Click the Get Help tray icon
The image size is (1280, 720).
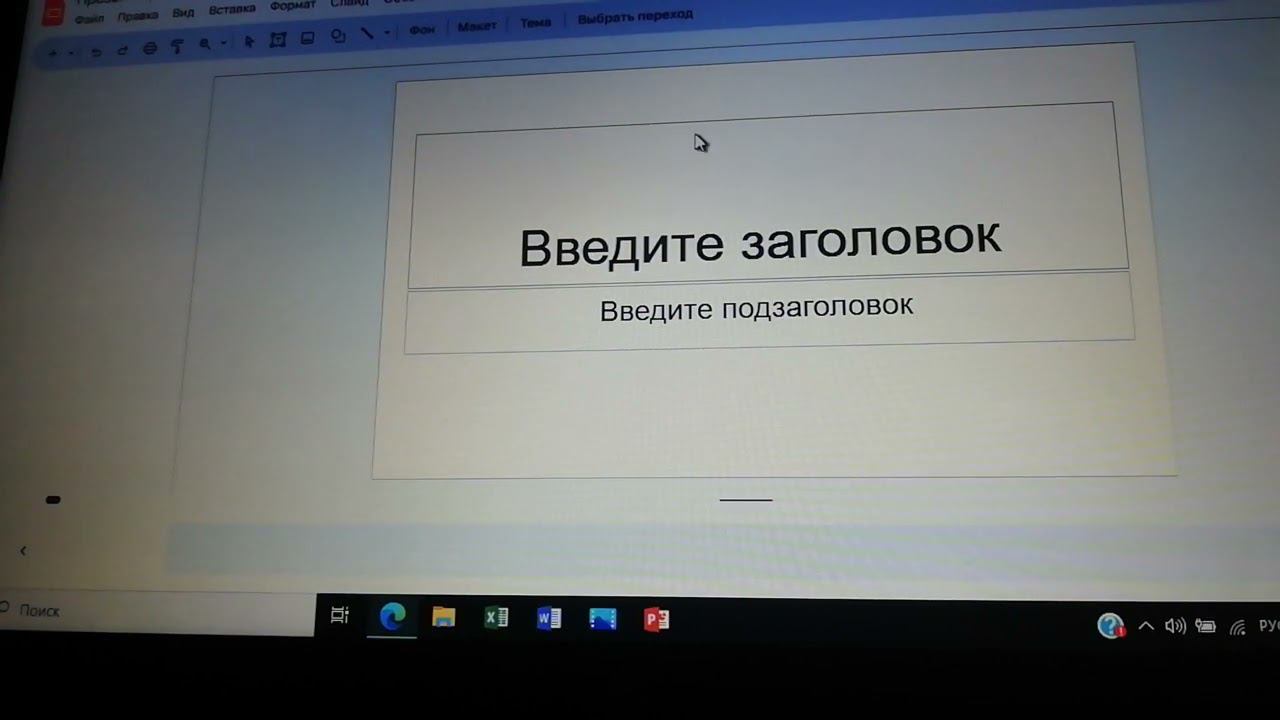[x=1111, y=626]
